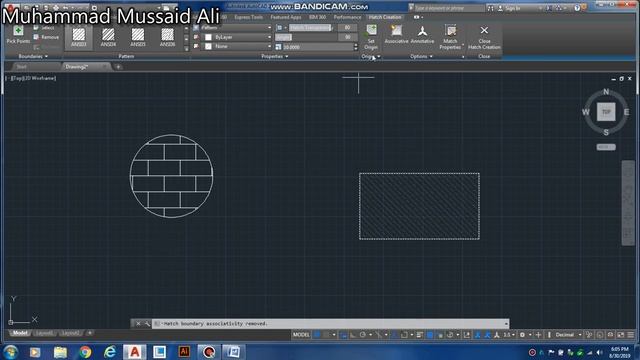Click the command line customize wrench
Image resolution: width=640 pixels, height=360 pixels.
tap(147, 324)
